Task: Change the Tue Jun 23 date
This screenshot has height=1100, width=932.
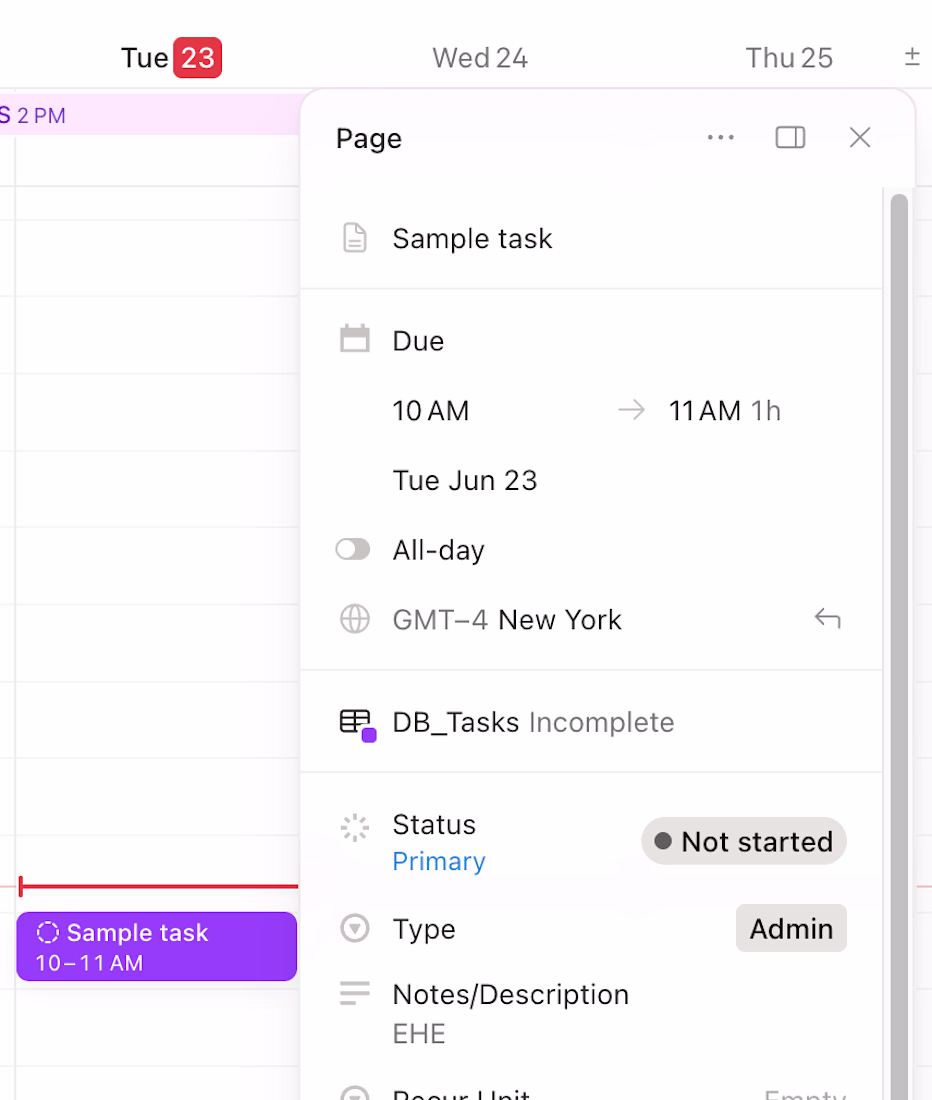Action: pos(464,481)
